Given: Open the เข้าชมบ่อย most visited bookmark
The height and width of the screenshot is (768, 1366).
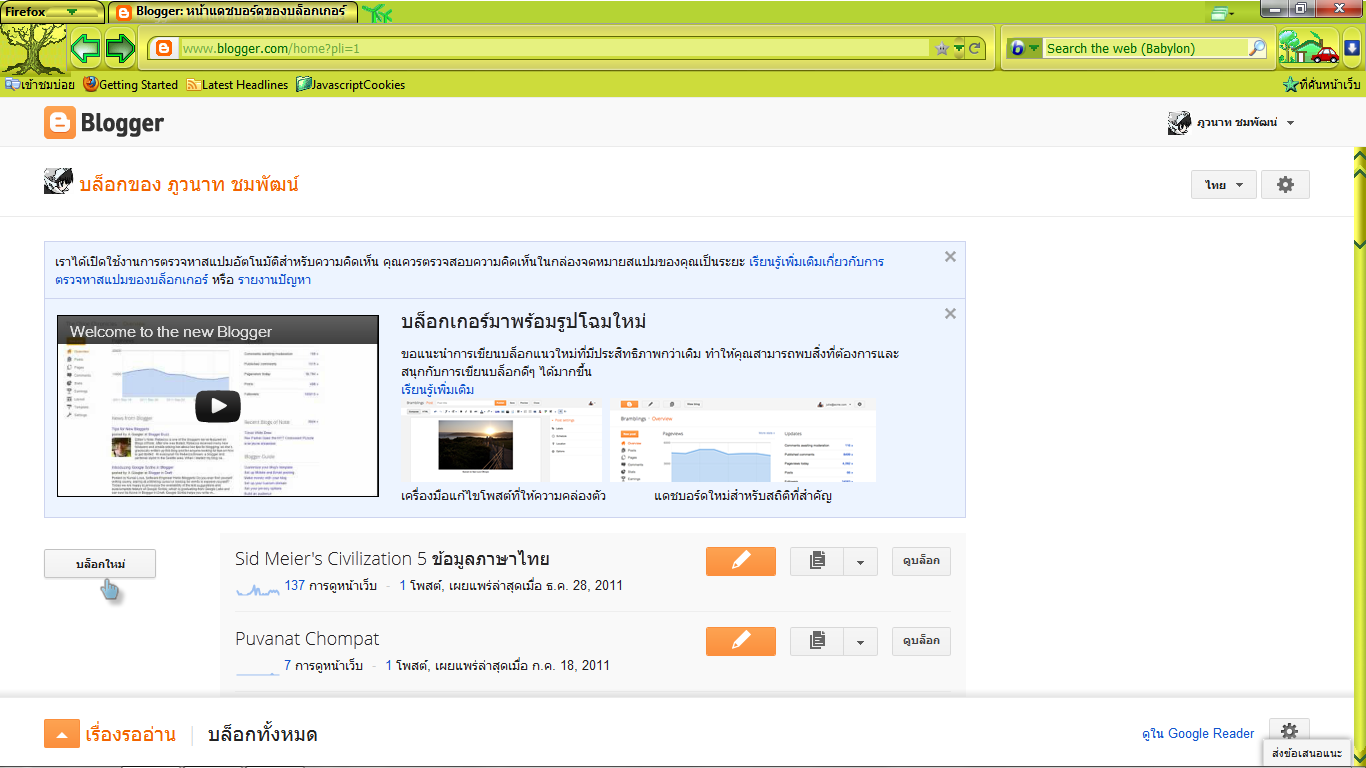Looking at the screenshot, I should coord(40,85).
